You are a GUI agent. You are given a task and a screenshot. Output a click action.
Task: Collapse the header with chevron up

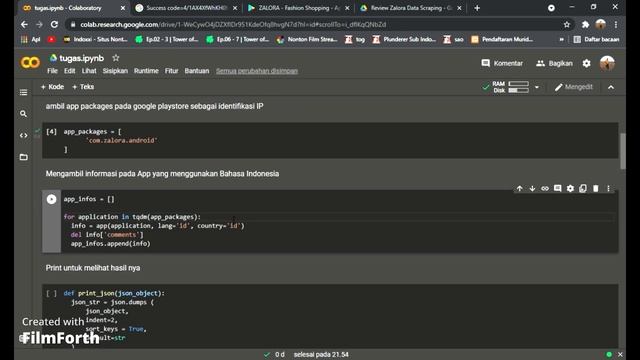pos(611,87)
